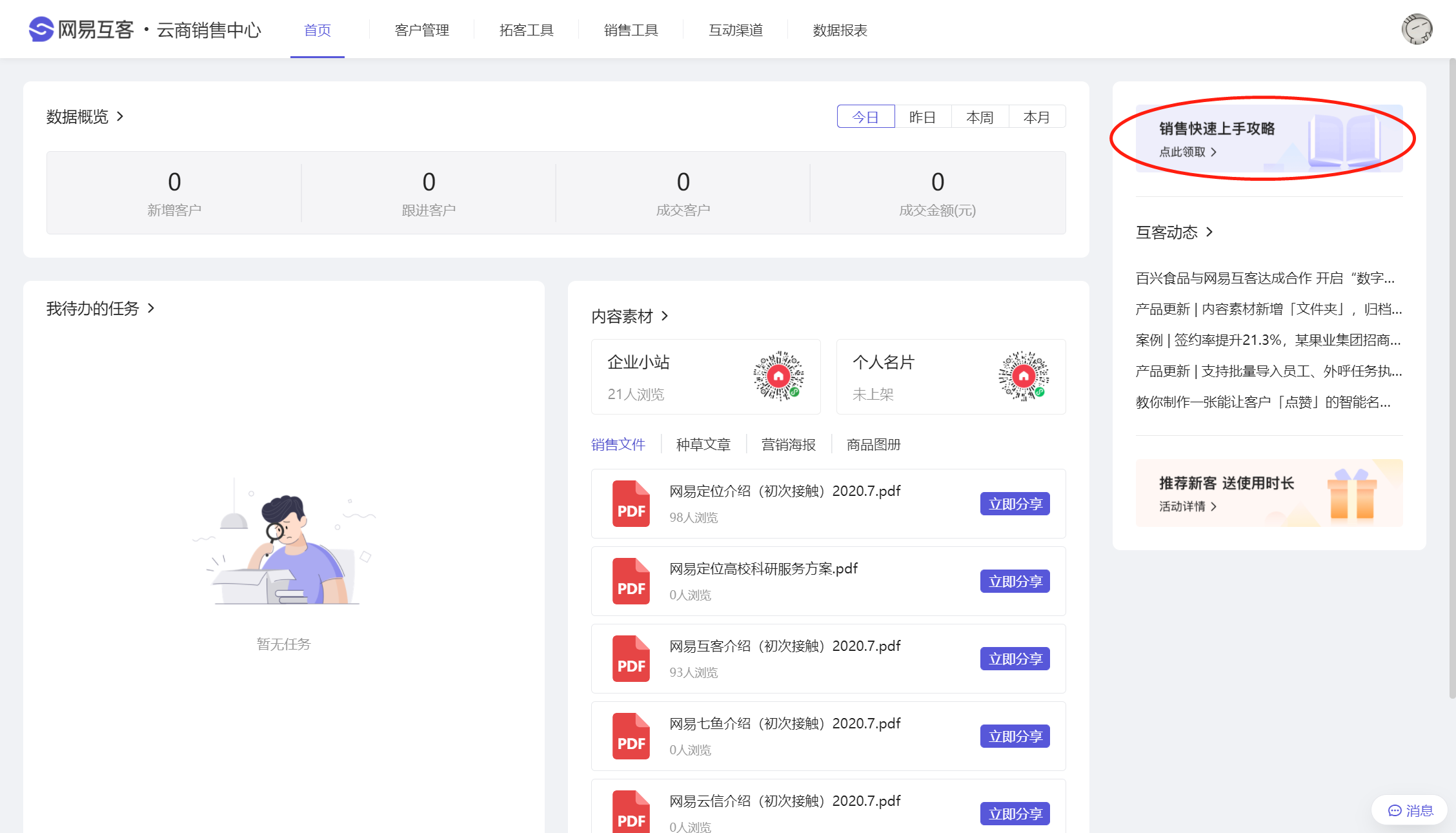1456x833 pixels.
Task: Click the 网易互客 logo icon
Action: click(x=41, y=29)
